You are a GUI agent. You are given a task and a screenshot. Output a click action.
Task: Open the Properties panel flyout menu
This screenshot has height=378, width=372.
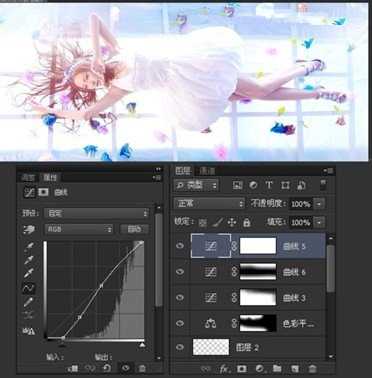coord(158,178)
